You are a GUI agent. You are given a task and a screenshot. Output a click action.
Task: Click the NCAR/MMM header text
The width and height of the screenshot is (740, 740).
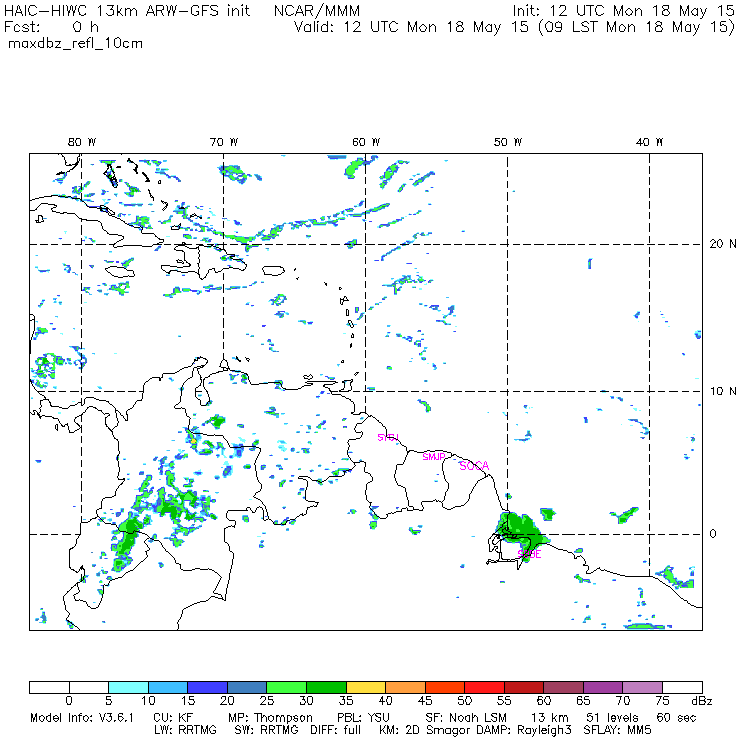click(317, 11)
